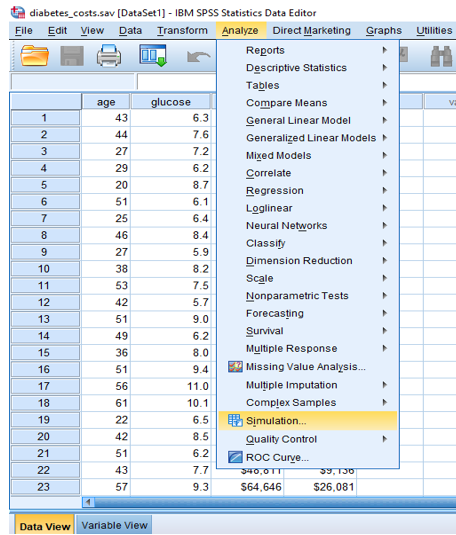The width and height of the screenshot is (456, 535).
Task: Select row header 23
Action: tap(45, 487)
